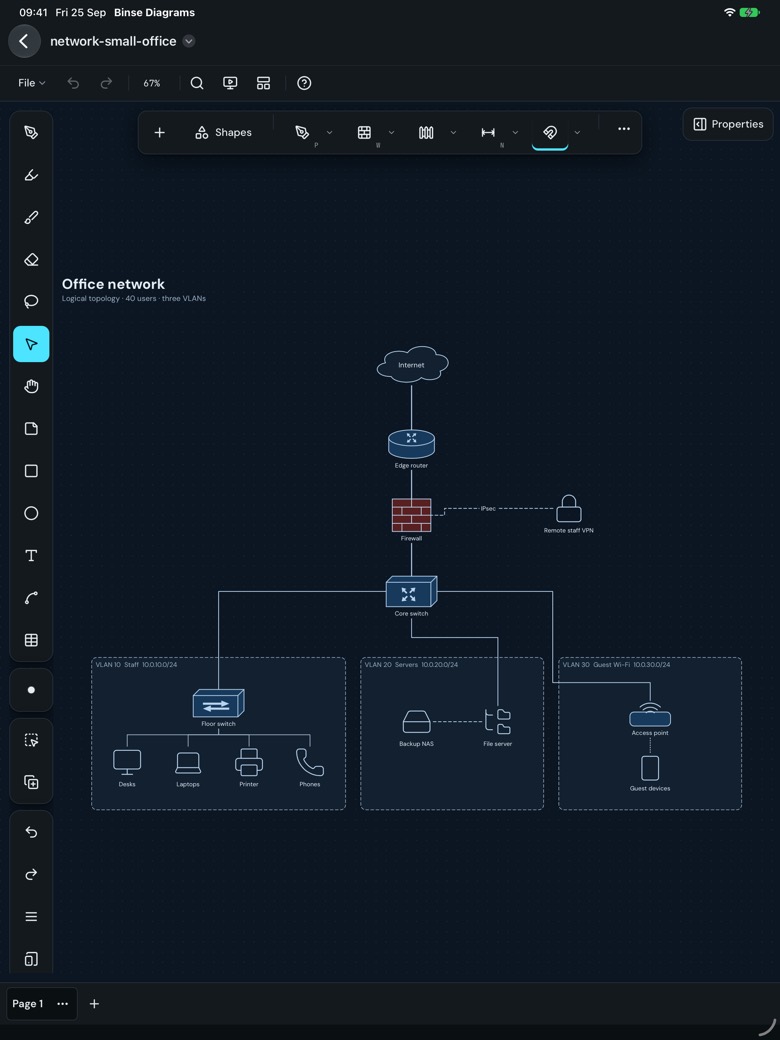780x1040 pixels.
Task: Select the Backup NAS icon
Action: [416, 722]
